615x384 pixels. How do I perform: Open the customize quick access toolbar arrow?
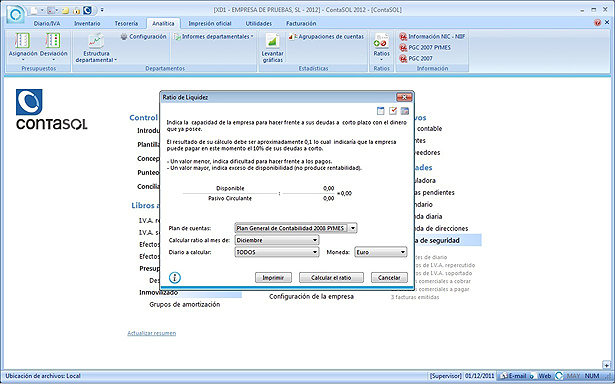(102, 10)
